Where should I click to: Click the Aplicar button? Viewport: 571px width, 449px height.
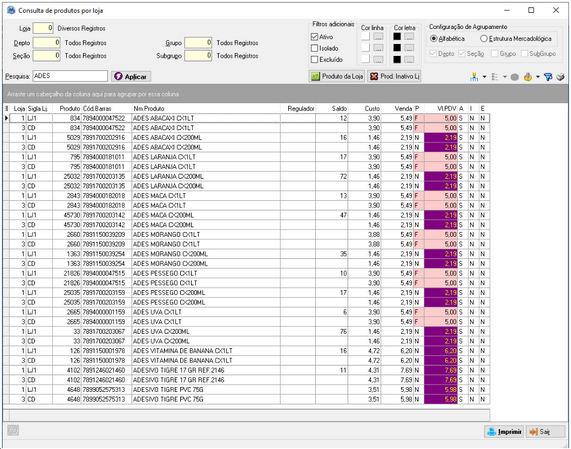tap(131, 76)
